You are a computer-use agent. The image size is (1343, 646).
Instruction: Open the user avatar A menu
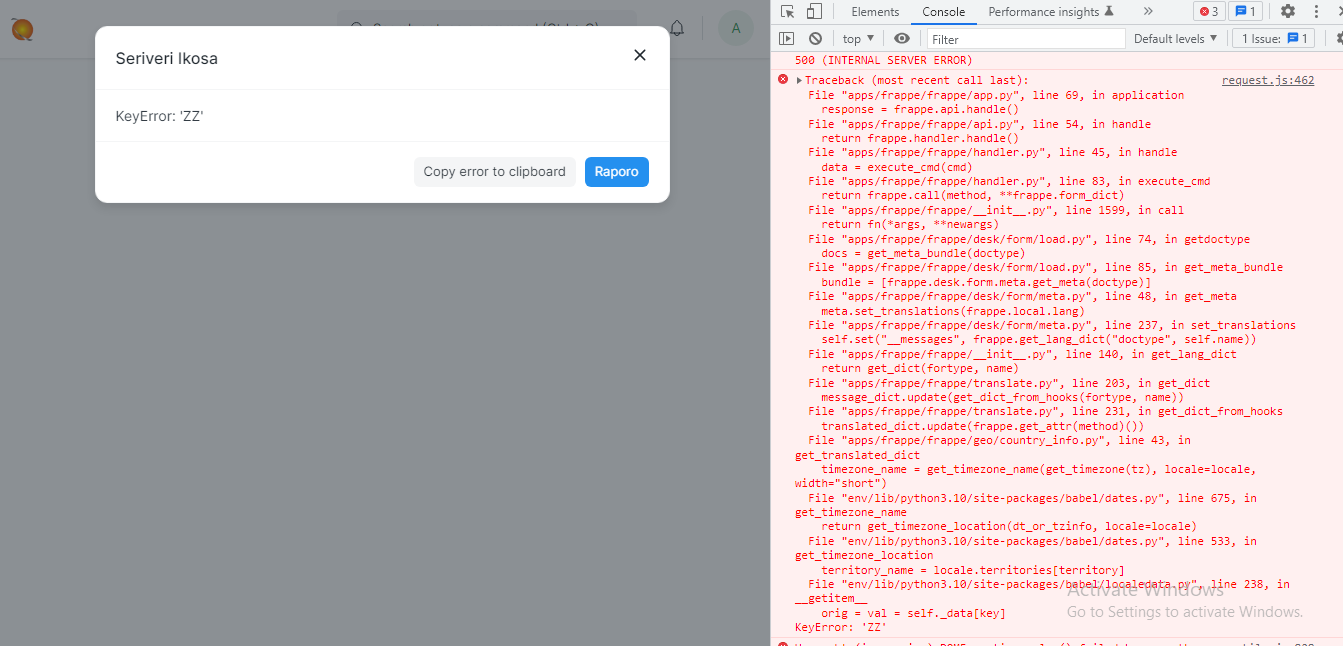pyautogui.click(x=736, y=28)
